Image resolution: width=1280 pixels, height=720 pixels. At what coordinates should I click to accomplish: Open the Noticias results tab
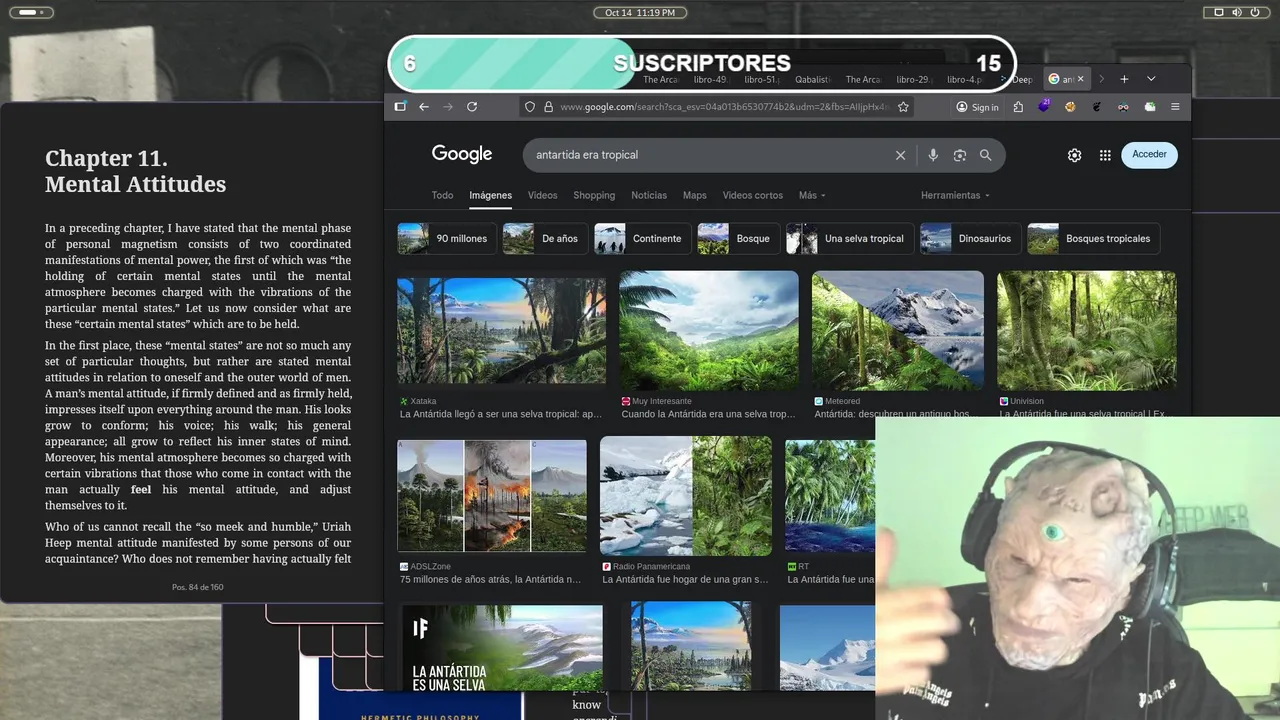[649, 195]
